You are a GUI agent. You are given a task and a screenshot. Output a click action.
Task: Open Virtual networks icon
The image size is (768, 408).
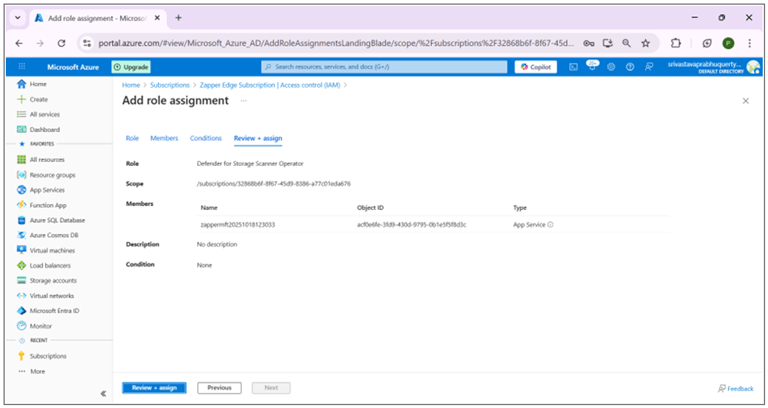(x=22, y=296)
